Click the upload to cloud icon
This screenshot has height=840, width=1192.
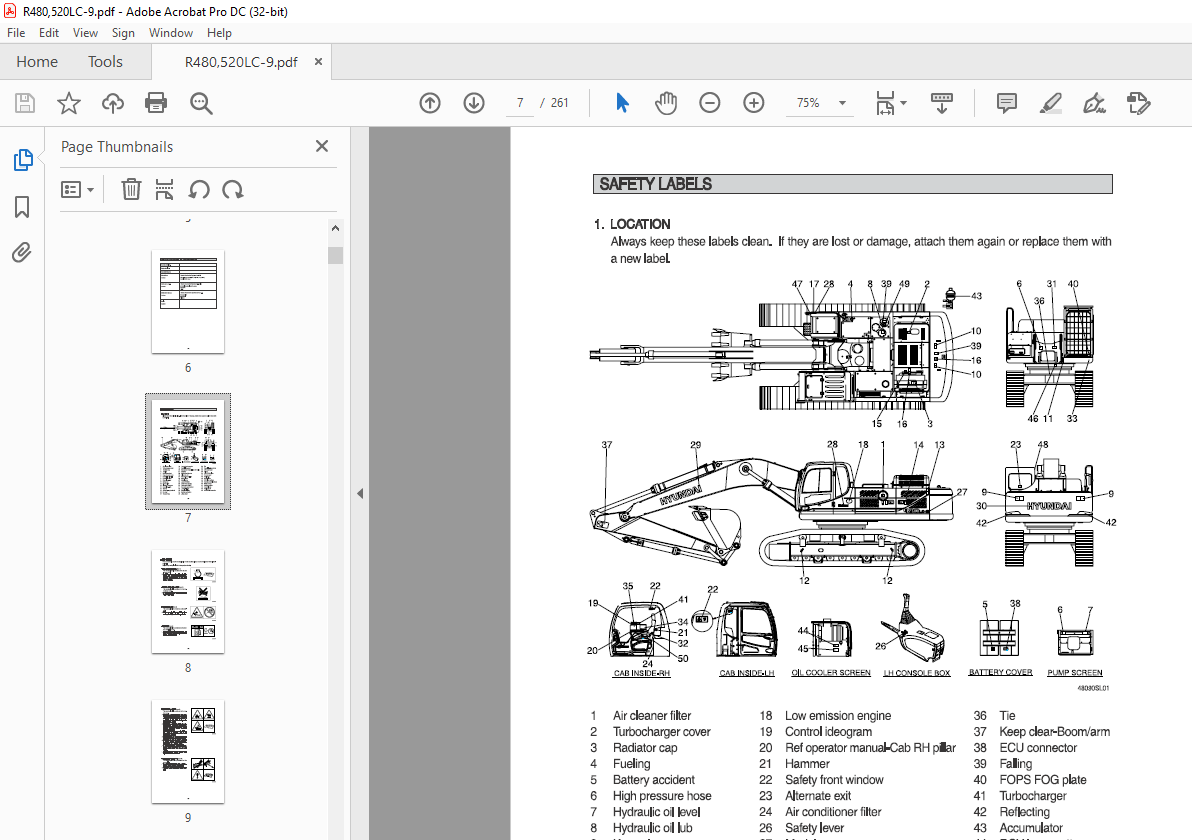(x=113, y=103)
